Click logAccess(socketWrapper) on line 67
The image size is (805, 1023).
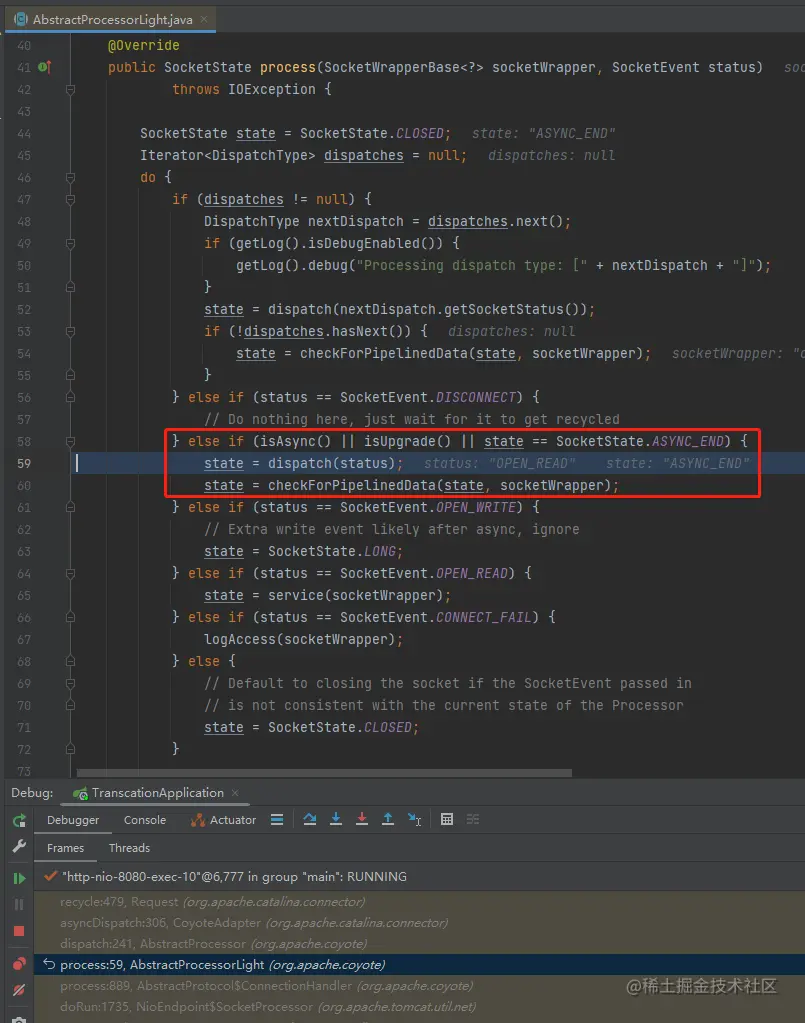click(x=300, y=639)
